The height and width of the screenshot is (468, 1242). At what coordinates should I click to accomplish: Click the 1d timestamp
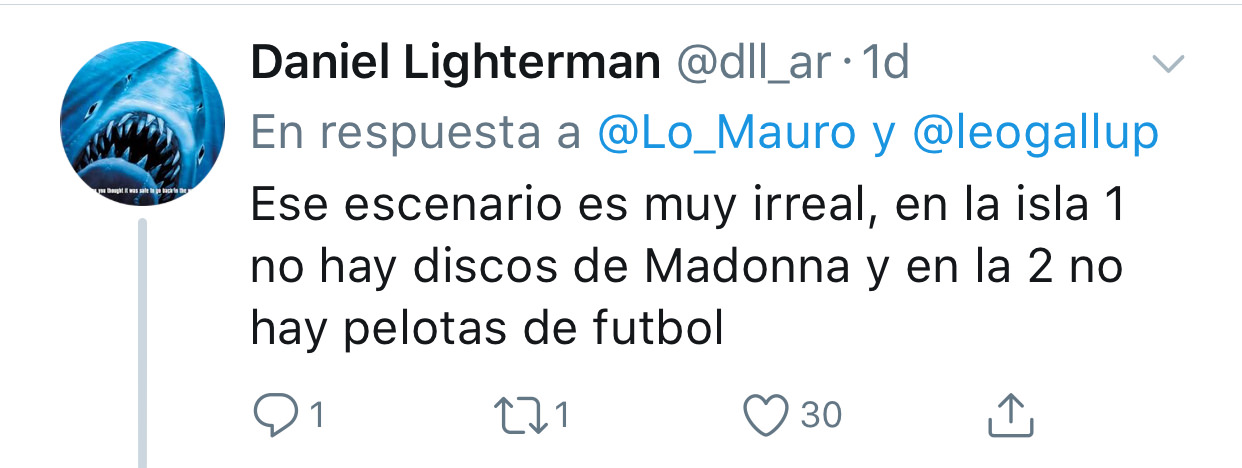point(884,65)
